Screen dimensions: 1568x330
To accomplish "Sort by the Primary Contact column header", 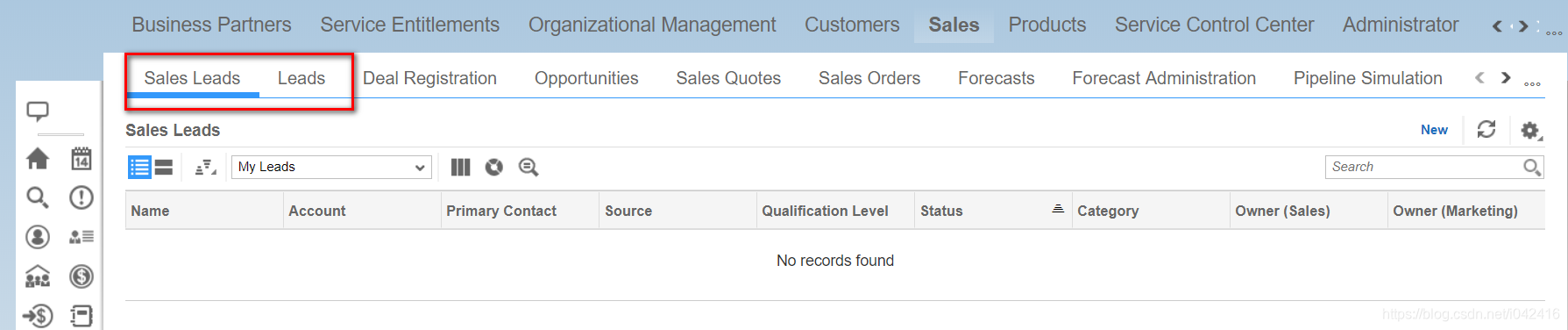I will [x=520, y=211].
